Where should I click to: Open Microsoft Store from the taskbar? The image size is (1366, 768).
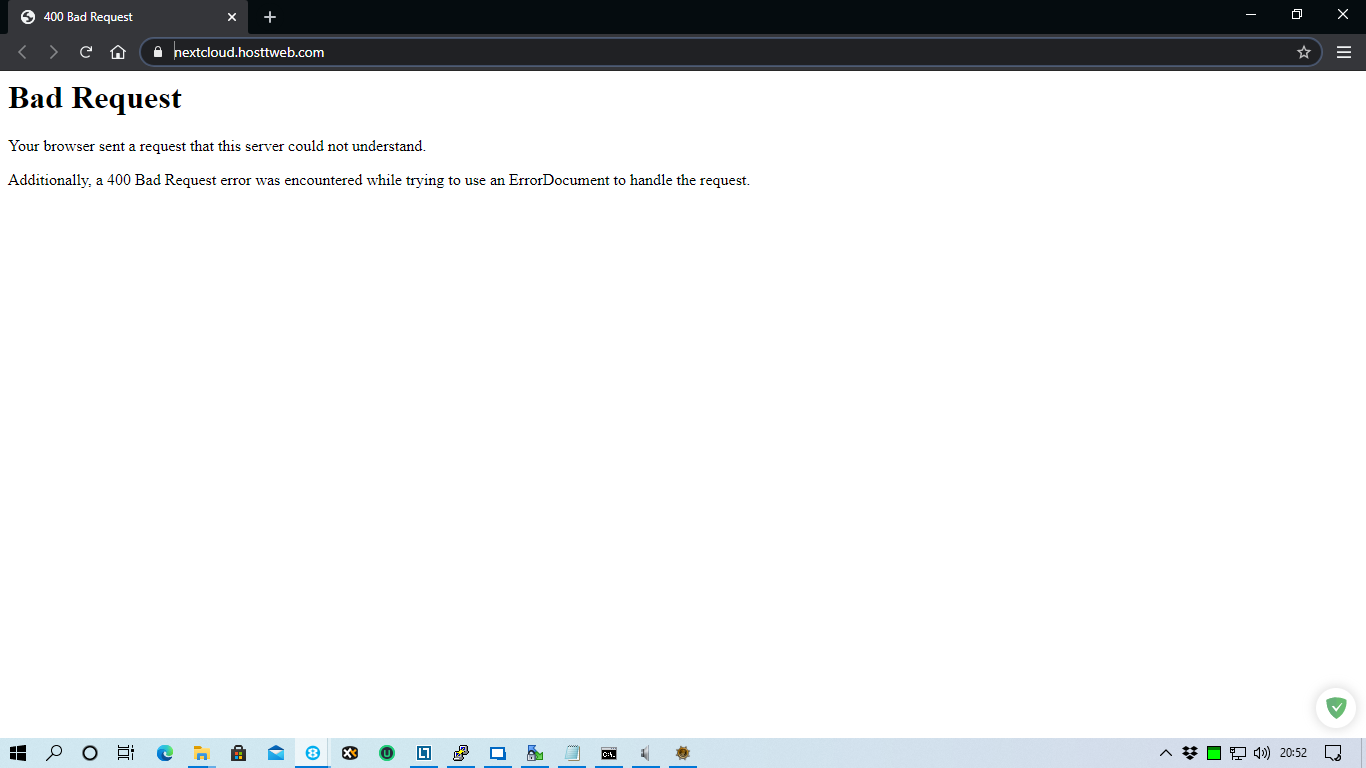pyautogui.click(x=238, y=753)
